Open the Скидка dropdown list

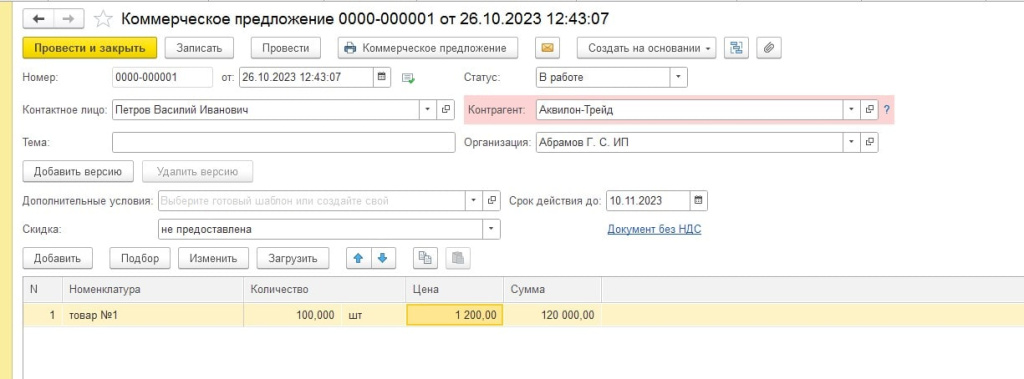491,229
